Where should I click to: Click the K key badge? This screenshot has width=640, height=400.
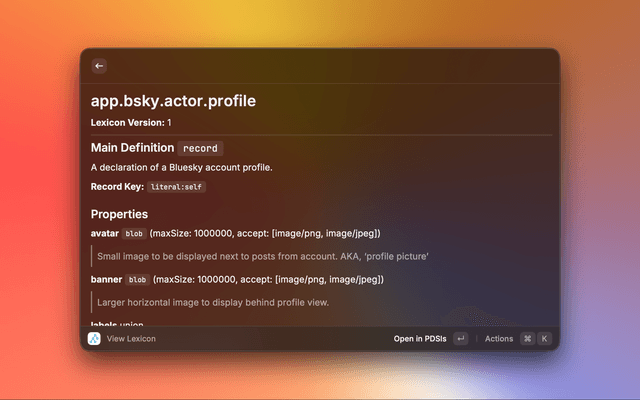click(545, 339)
